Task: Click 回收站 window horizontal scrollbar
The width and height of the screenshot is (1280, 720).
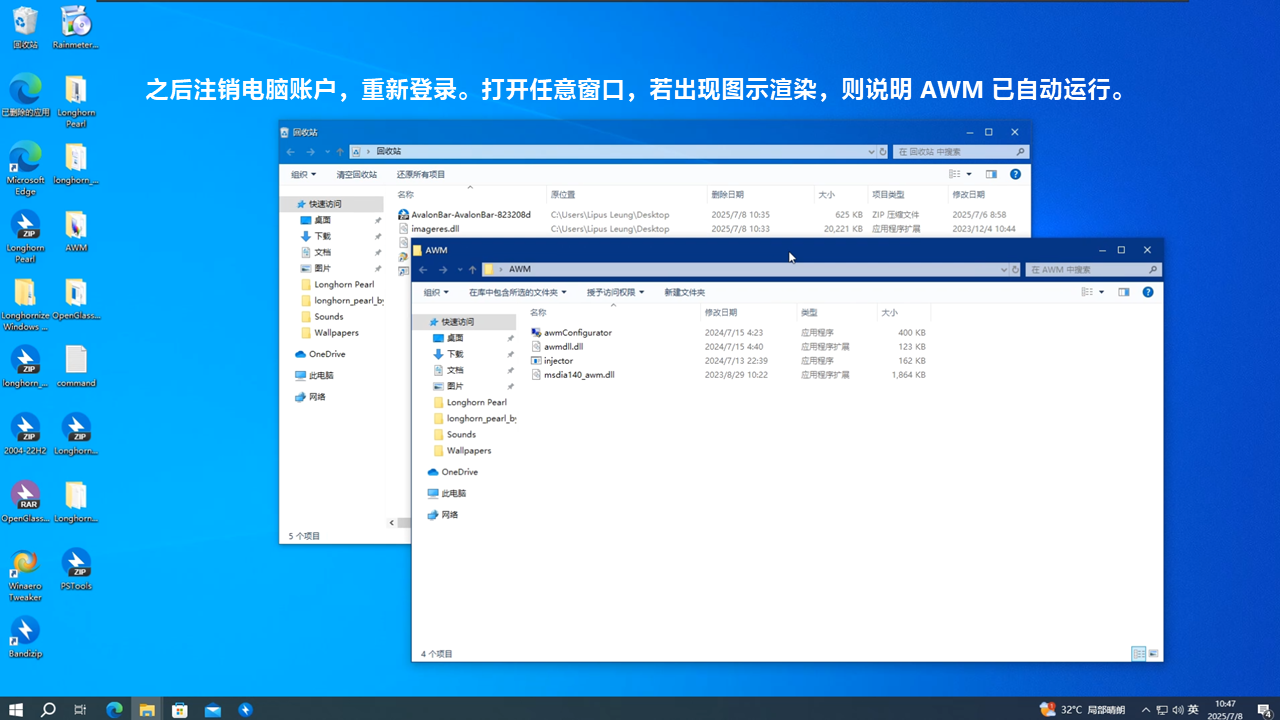Action: (404, 522)
